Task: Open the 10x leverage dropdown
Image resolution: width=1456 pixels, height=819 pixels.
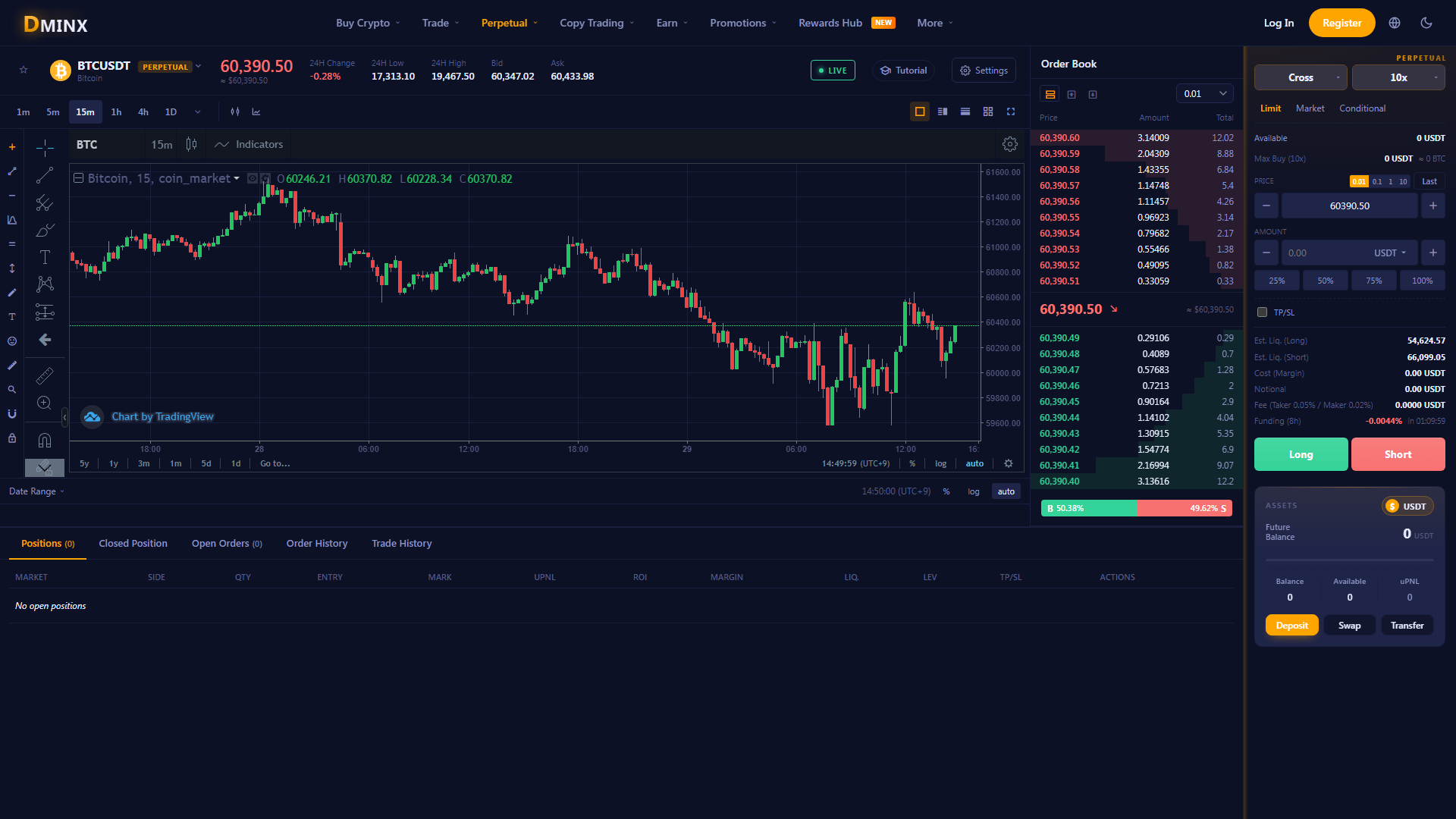Action: [1398, 77]
